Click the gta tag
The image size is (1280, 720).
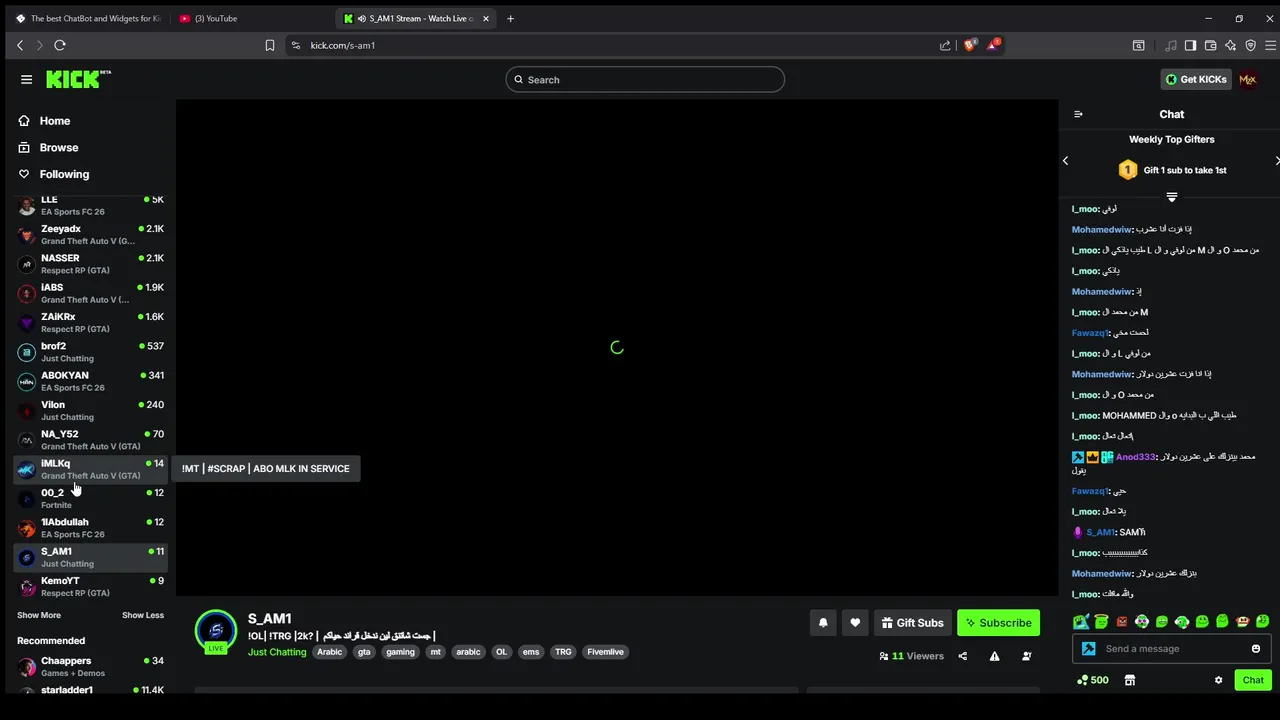point(364,652)
